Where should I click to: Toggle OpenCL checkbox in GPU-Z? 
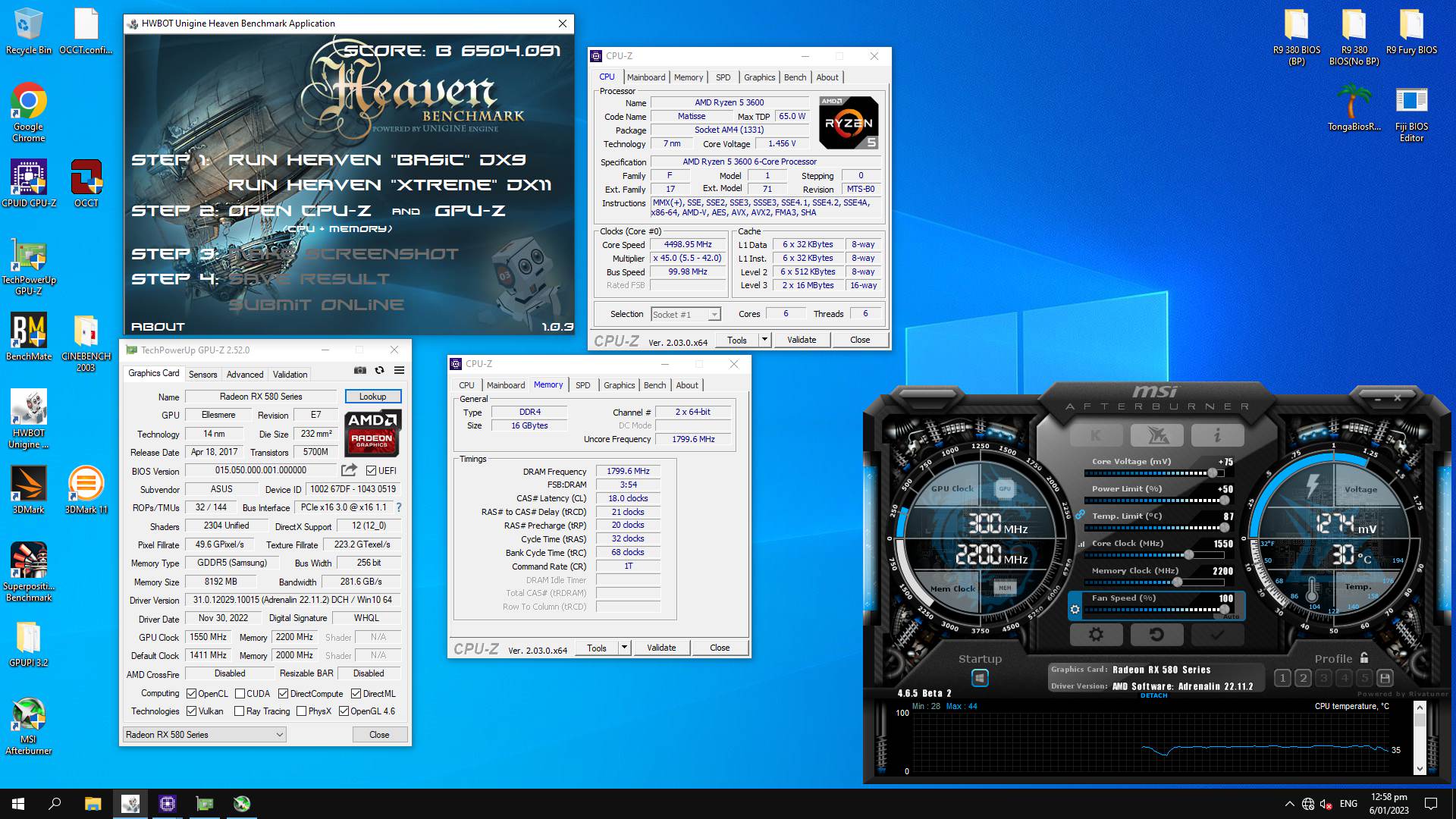click(x=193, y=693)
